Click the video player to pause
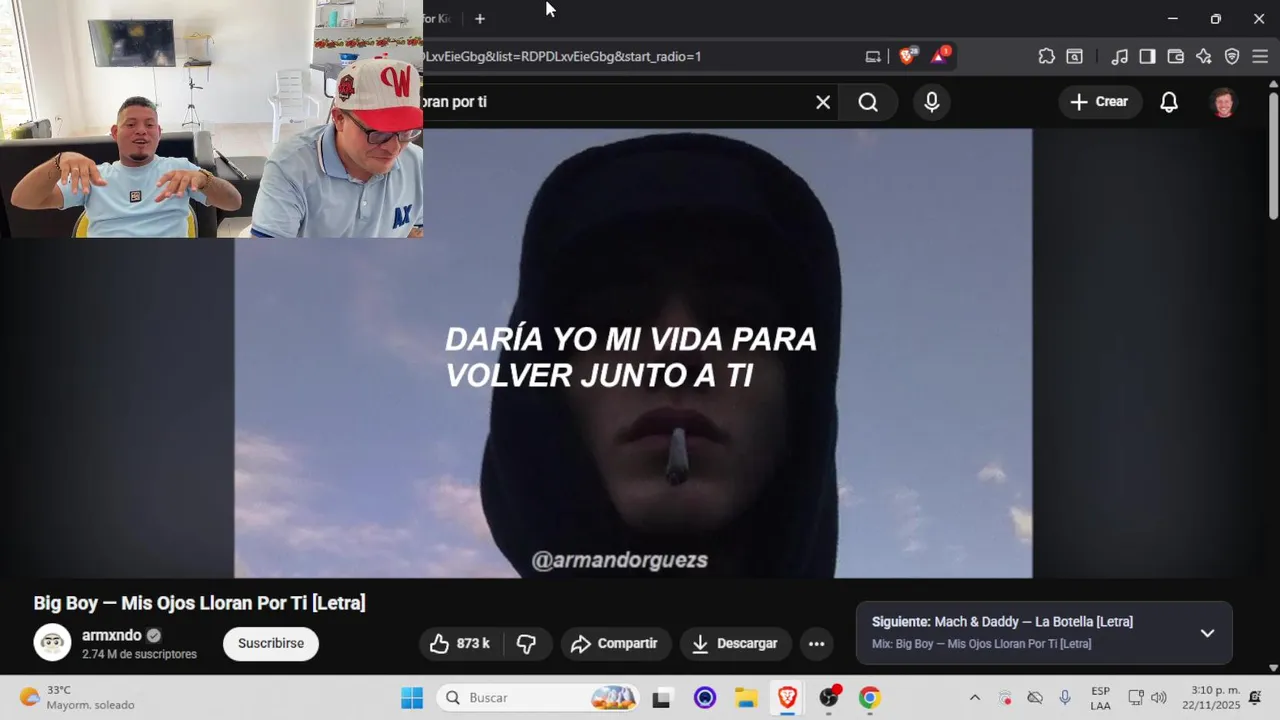The width and height of the screenshot is (1280, 720). (633, 353)
